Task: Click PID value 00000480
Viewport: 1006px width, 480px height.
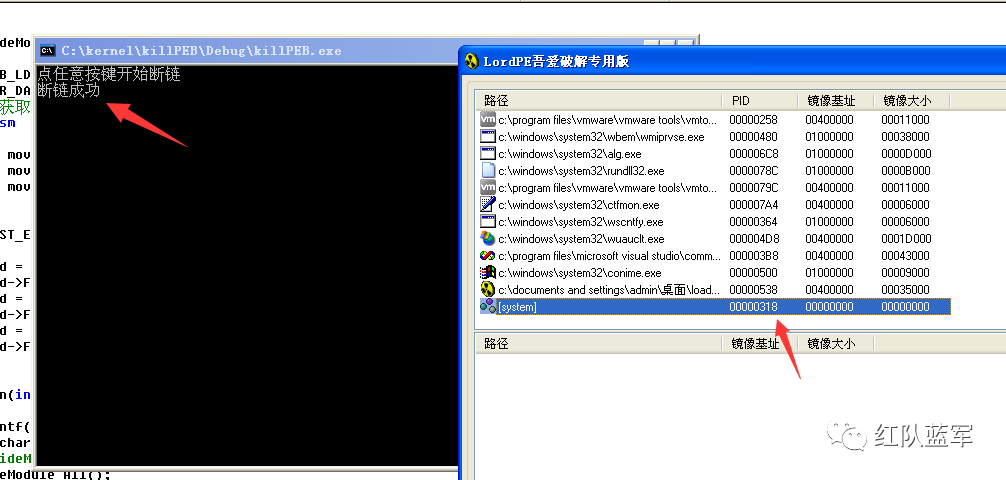Action: click(753, 137)
